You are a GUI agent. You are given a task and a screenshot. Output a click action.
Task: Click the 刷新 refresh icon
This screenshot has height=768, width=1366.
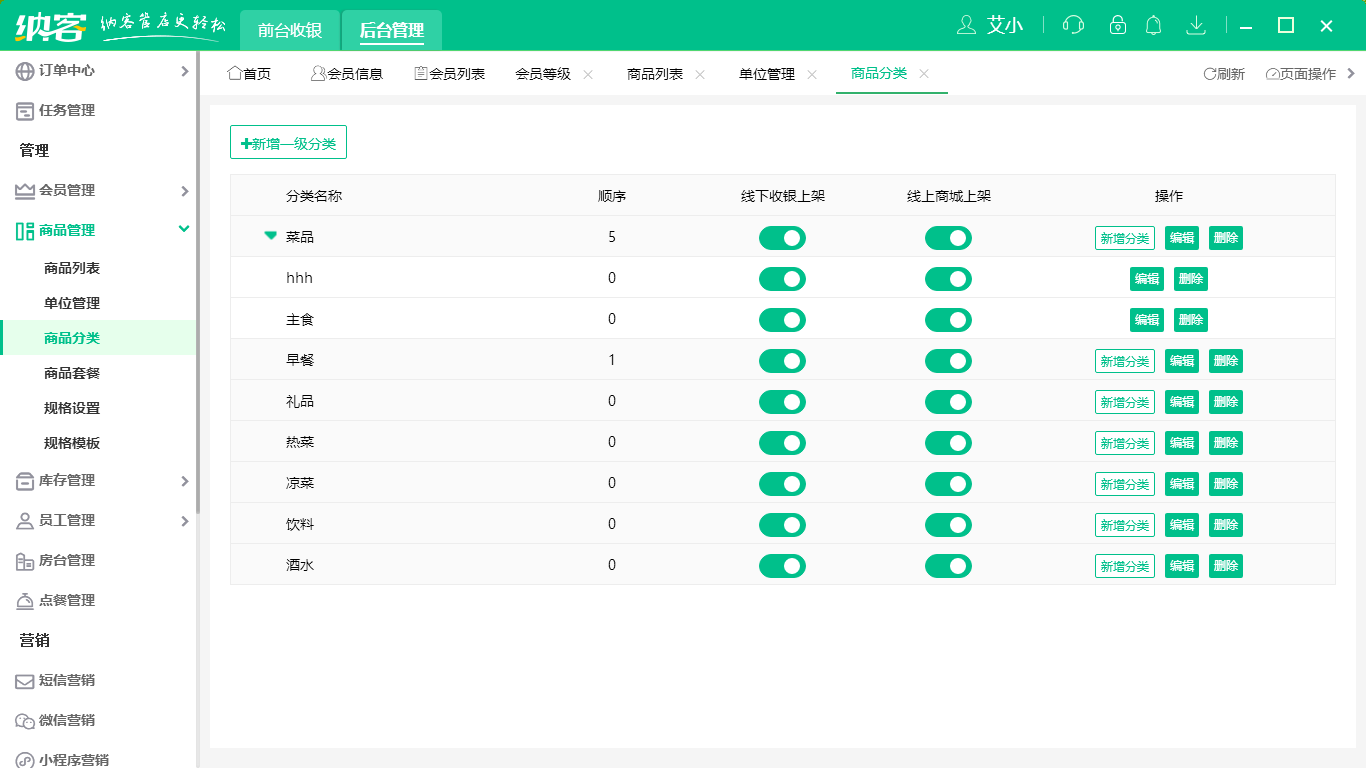coord(1210,74)
